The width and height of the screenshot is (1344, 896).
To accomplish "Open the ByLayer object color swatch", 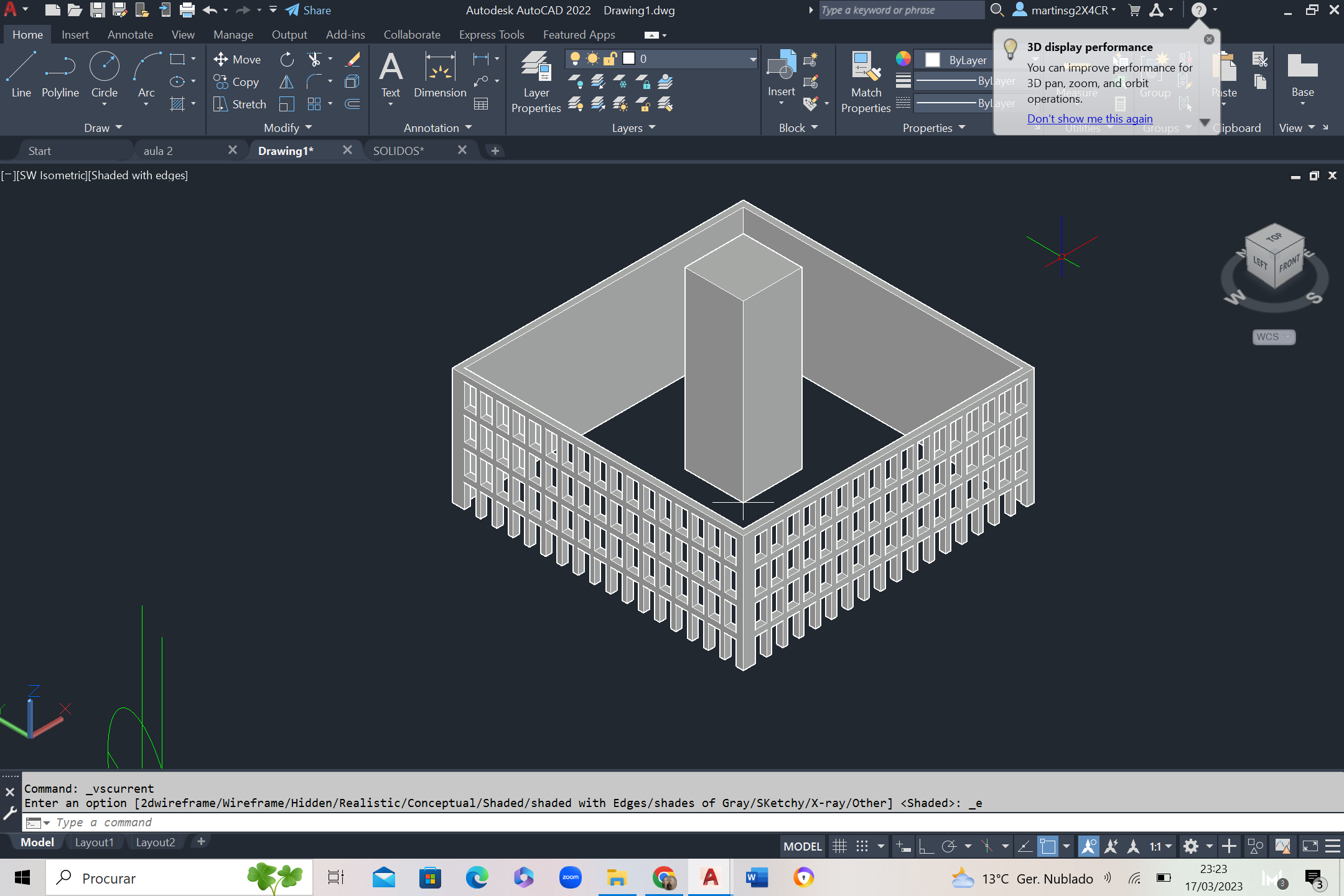I will pyautogui.click(x=932, y=60).
